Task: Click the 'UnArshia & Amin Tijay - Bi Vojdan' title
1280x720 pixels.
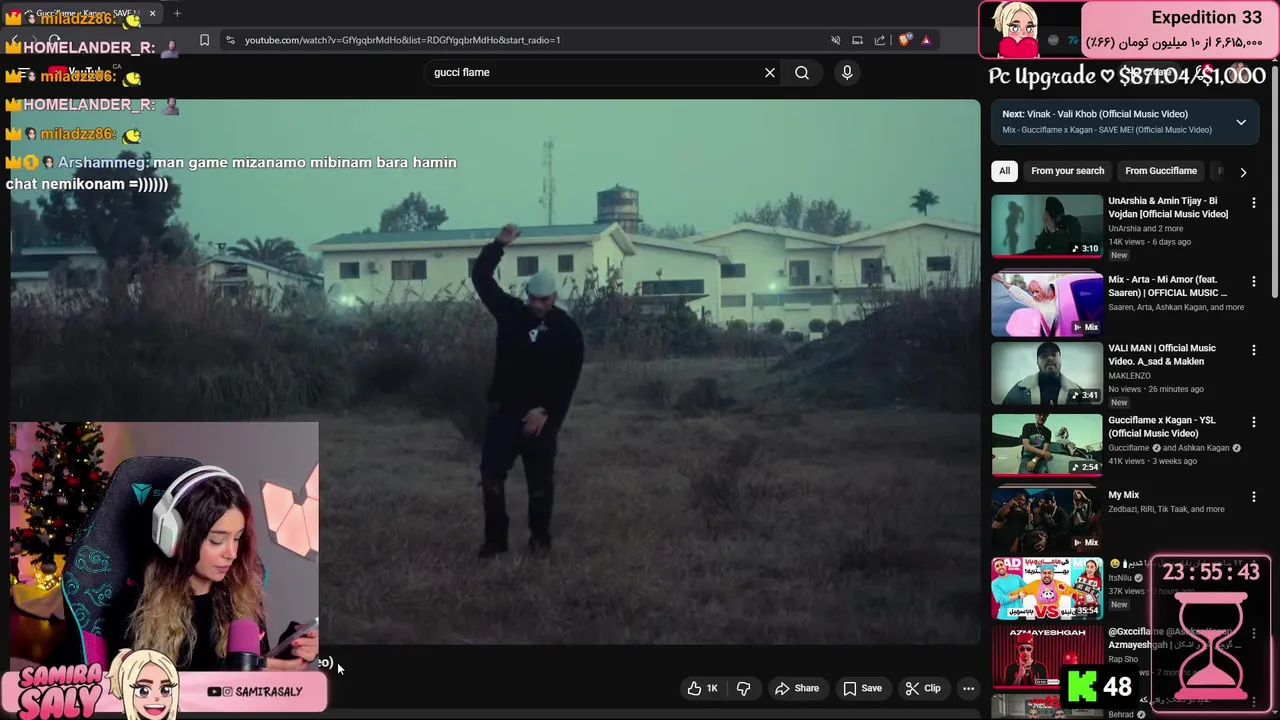Action: click(1168, 207)
